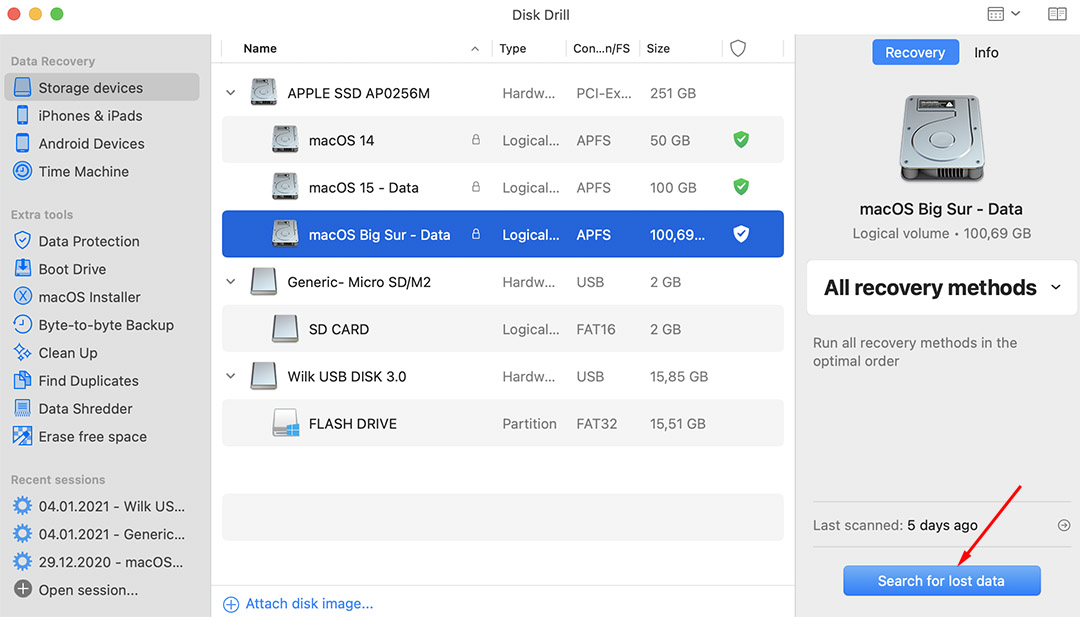Click the PCI-Ex... connection cell
This screenshot has height=617, width=1080.
click(603, 93)
